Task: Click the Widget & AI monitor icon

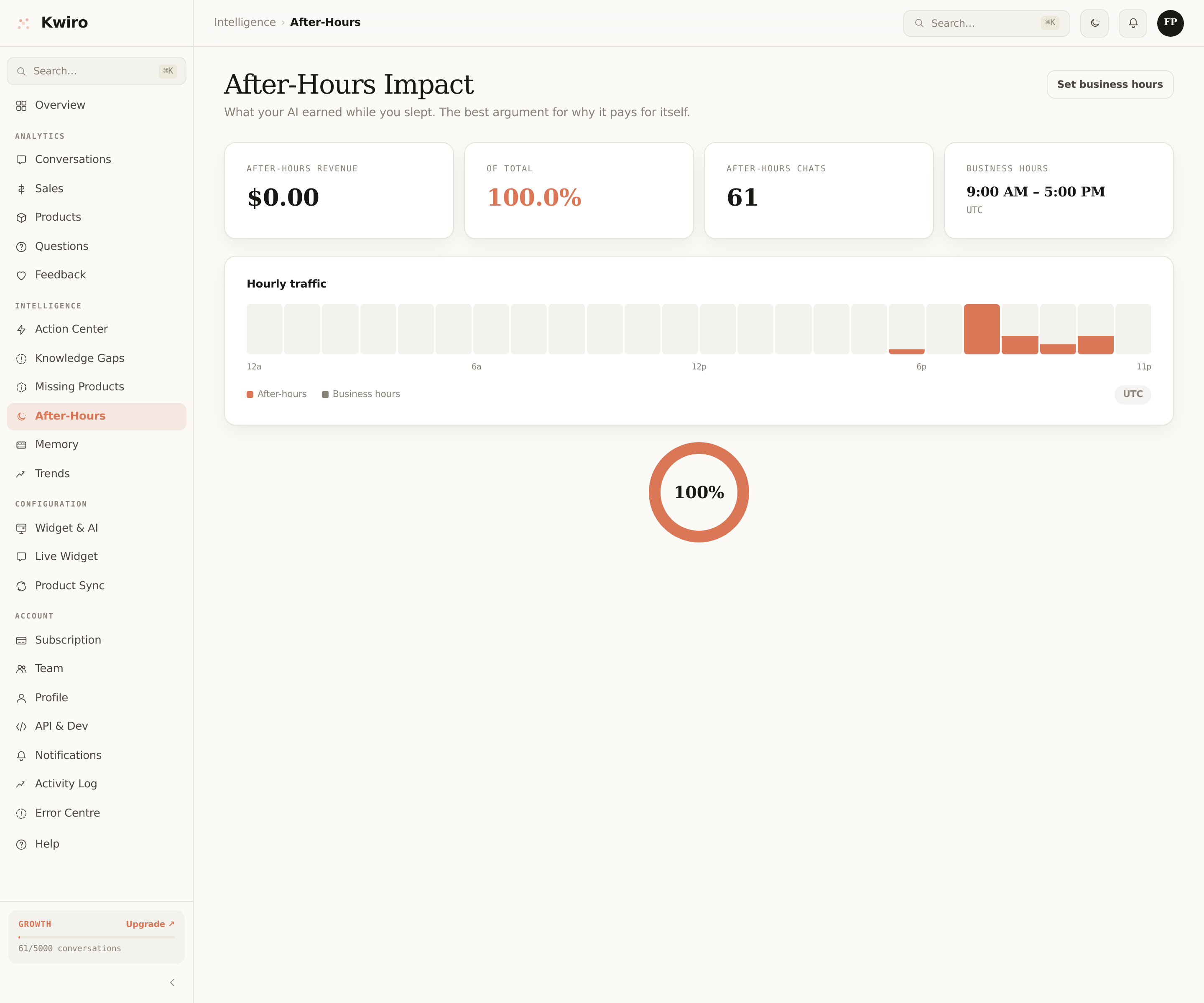Action: pyautogui.click(x=21, y=528)
